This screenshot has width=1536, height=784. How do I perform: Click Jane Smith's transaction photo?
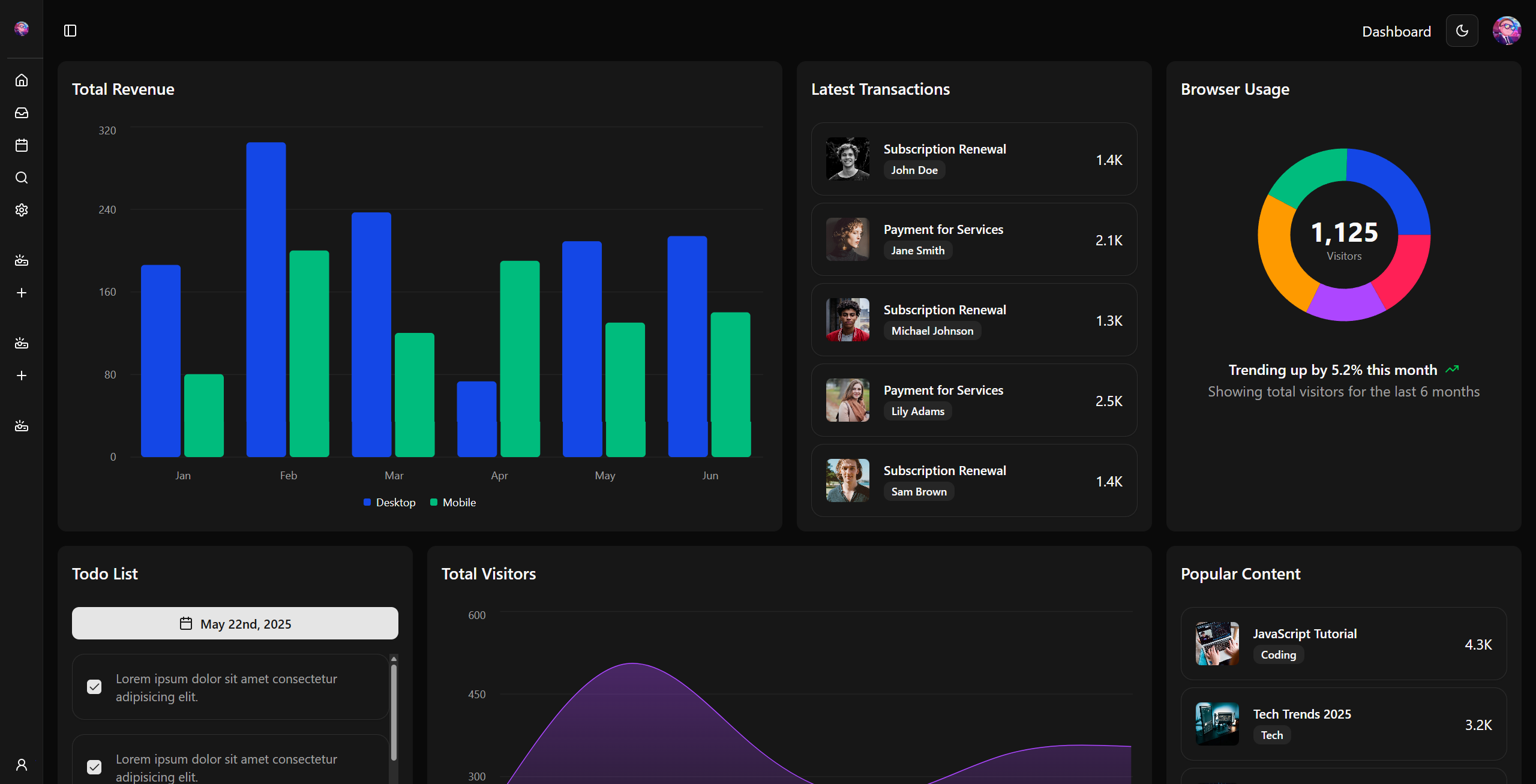coord(848,239)
